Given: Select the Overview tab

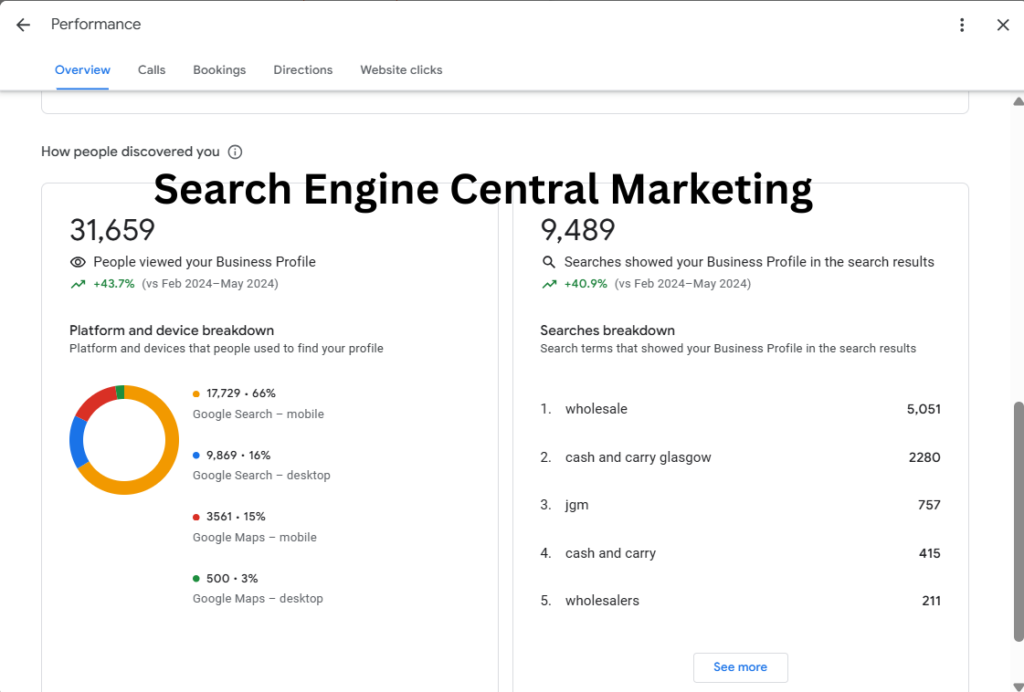Looking at the screenshot, I should point(82,70).
